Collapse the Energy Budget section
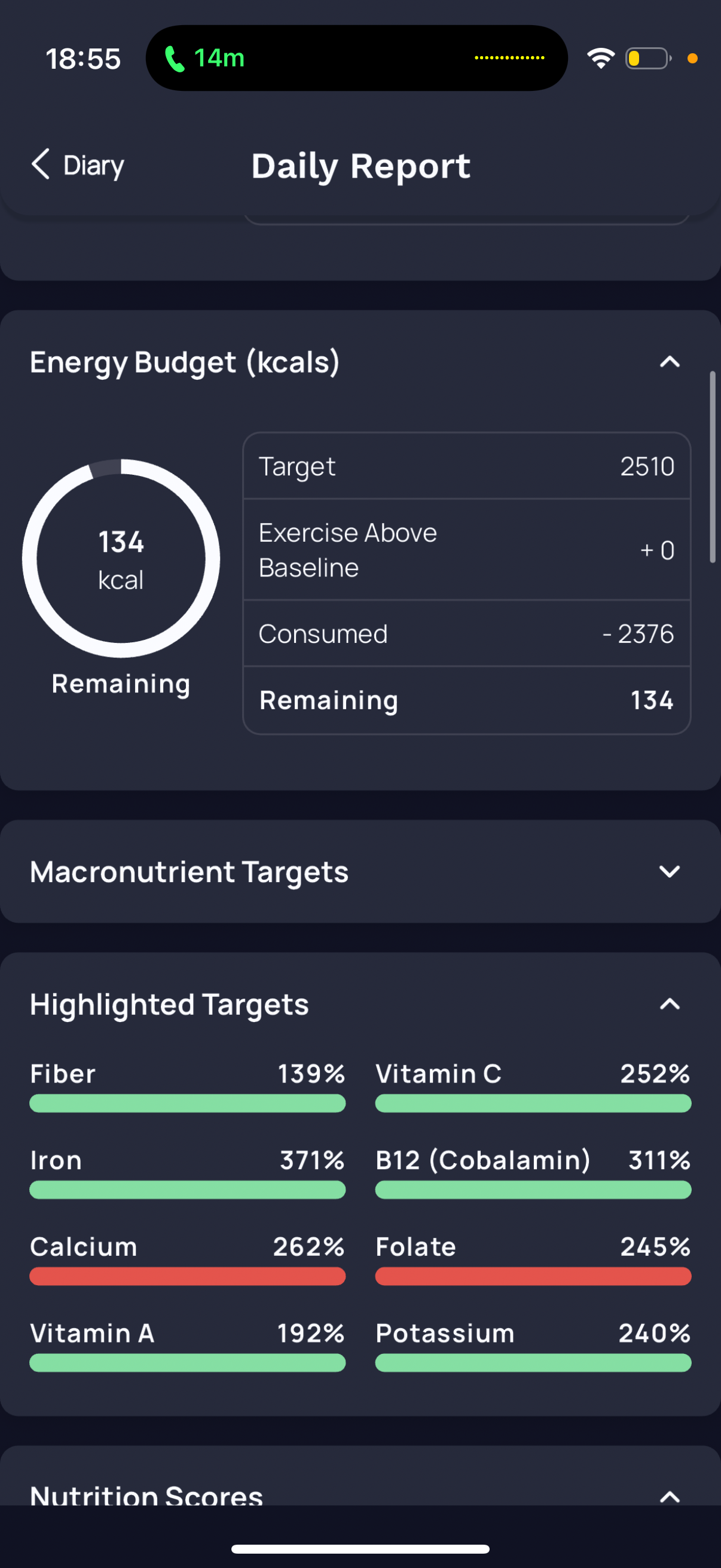 [670, 362]
